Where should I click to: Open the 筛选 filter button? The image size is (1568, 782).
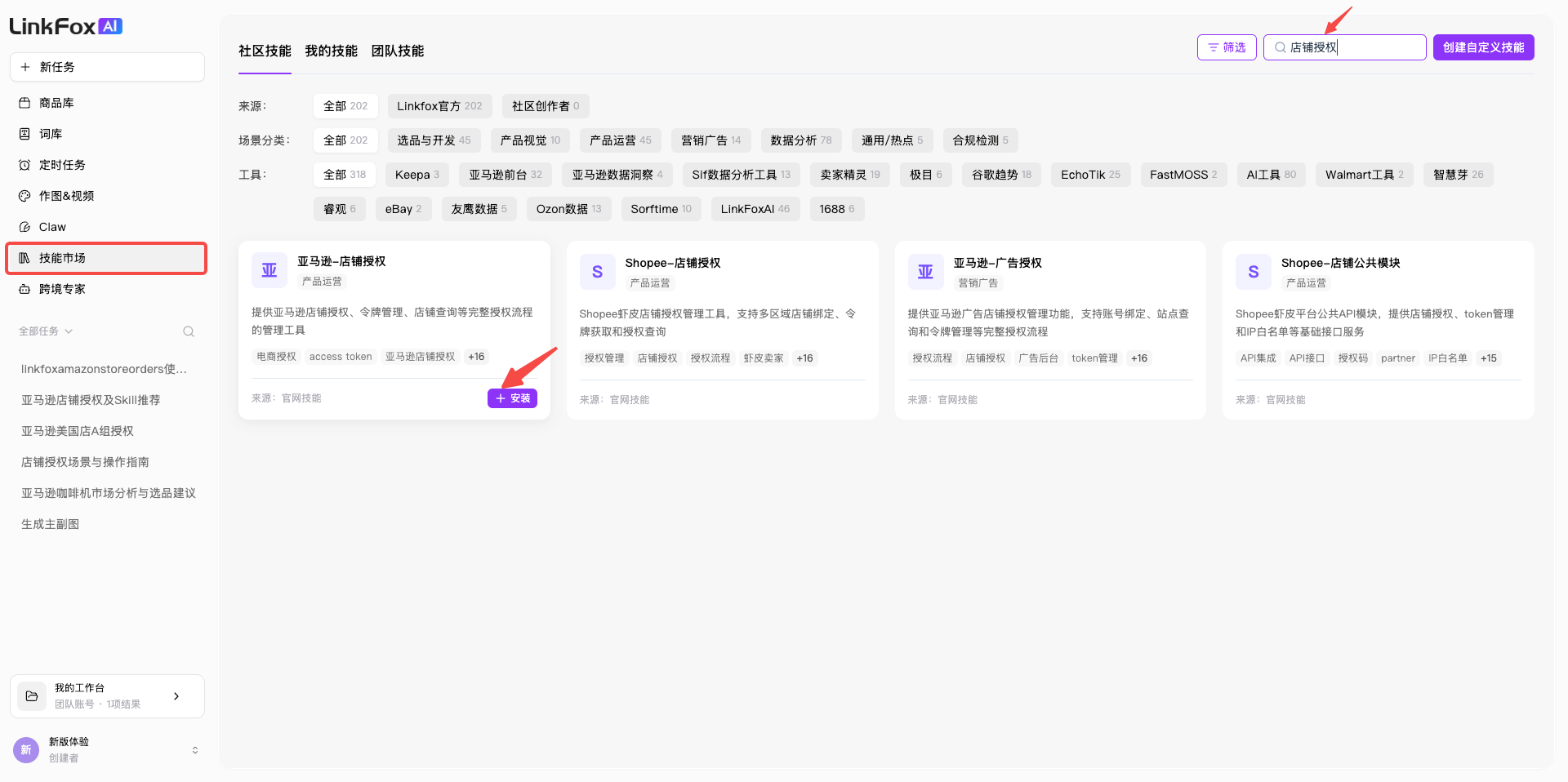pyautogui.click(x=1227, y=47)
